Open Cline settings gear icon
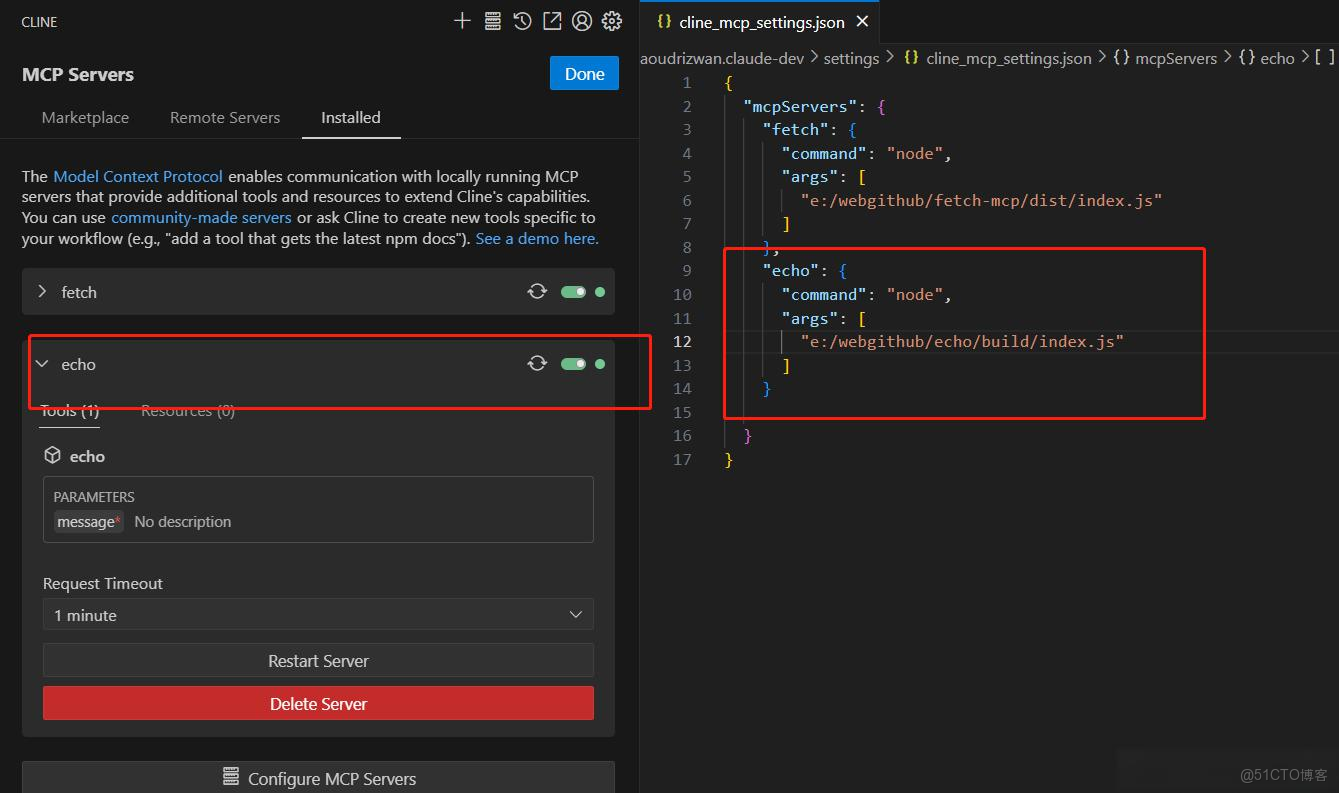The width and height of the screenshot is (1339, 793). [612, 21]
